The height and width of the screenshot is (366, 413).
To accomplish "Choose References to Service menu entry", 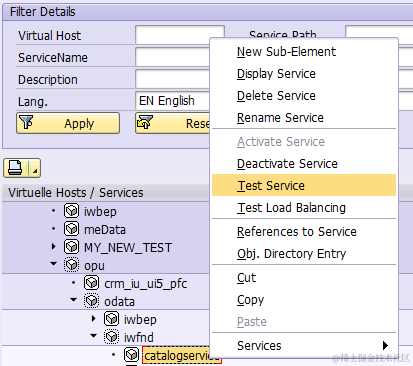I will tap(304, 232).
